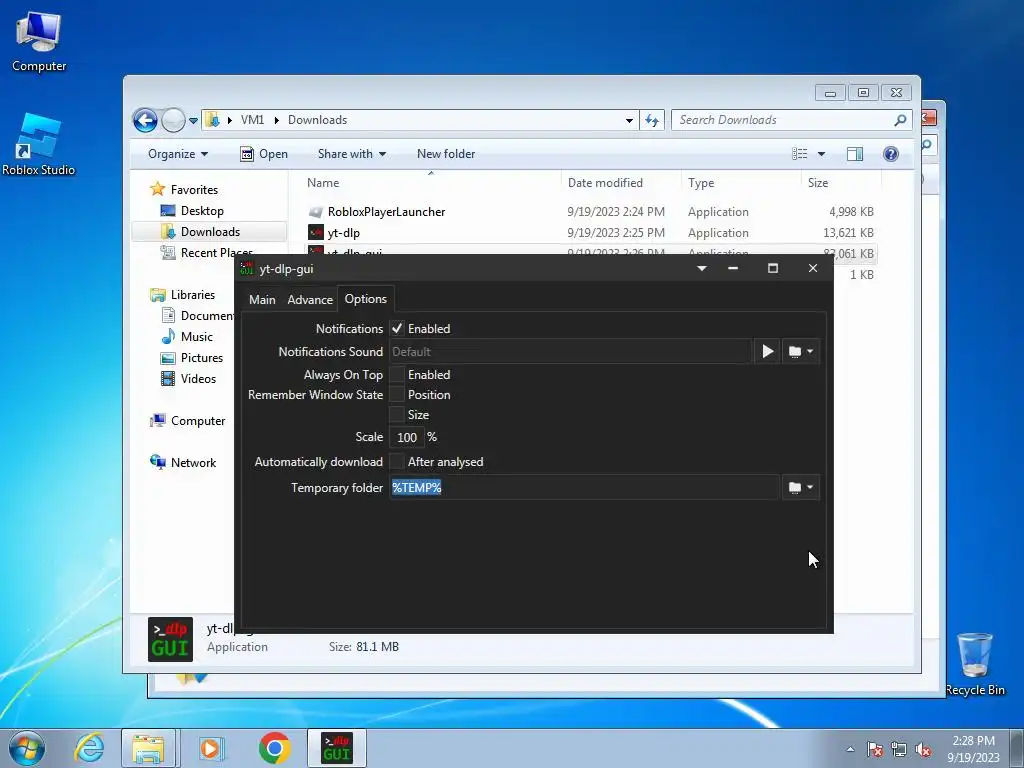The image size is (1024, 768).
Task: Click the Scale percentage field
Action: [x=407, y=437]
